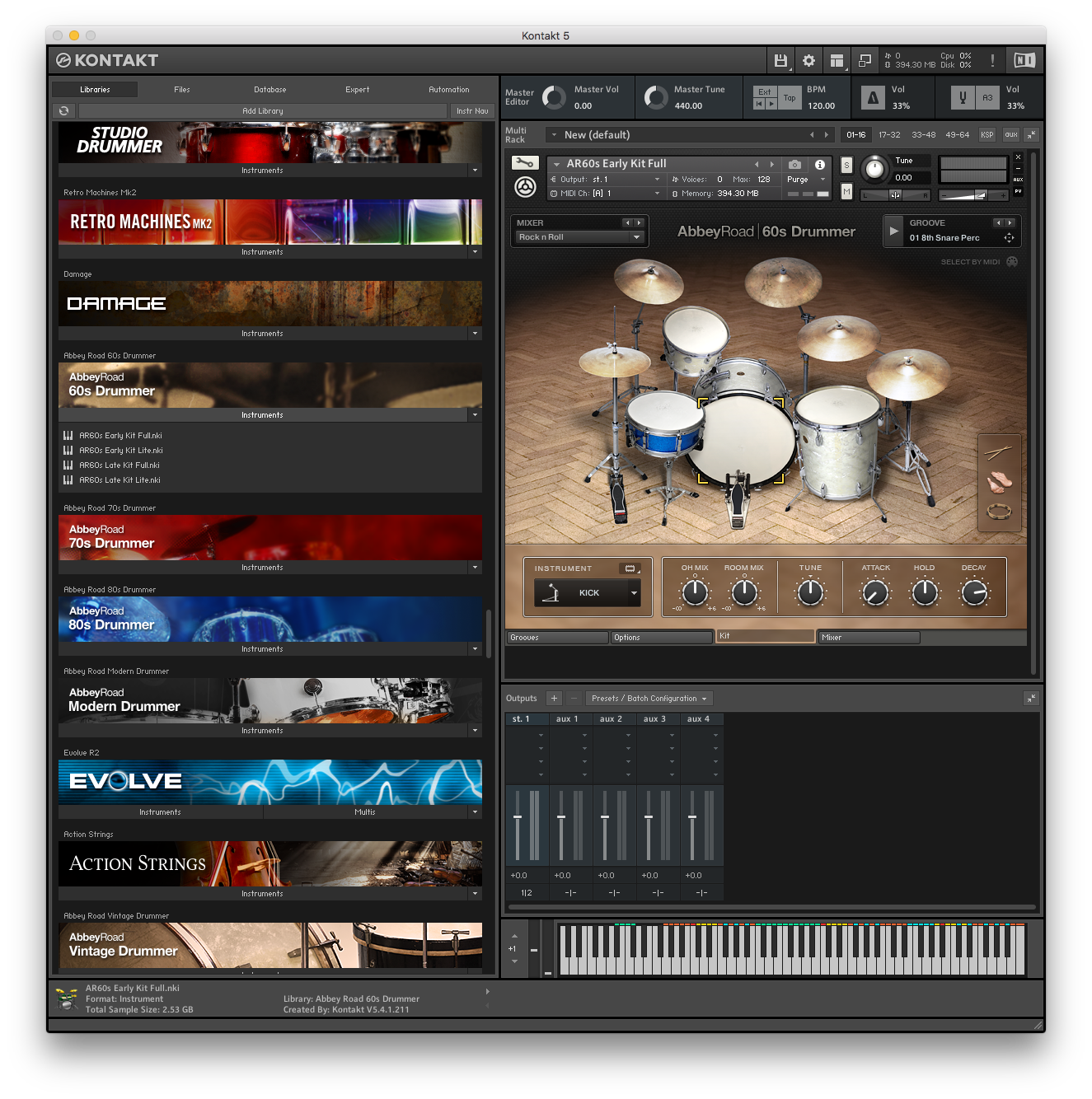Switch to the Files tab

[182, 90]
